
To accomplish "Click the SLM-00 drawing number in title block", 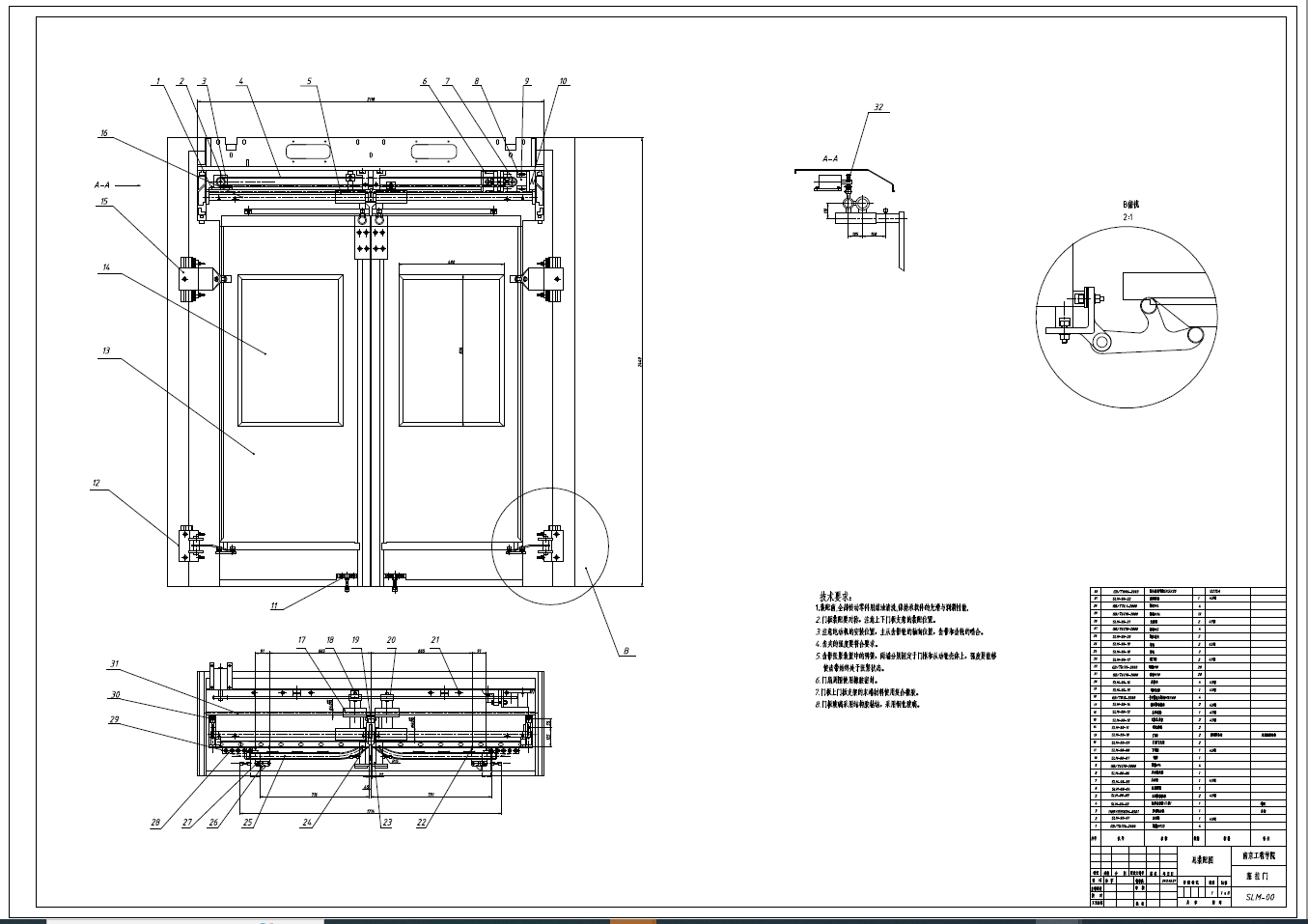I will point(1259,897).
